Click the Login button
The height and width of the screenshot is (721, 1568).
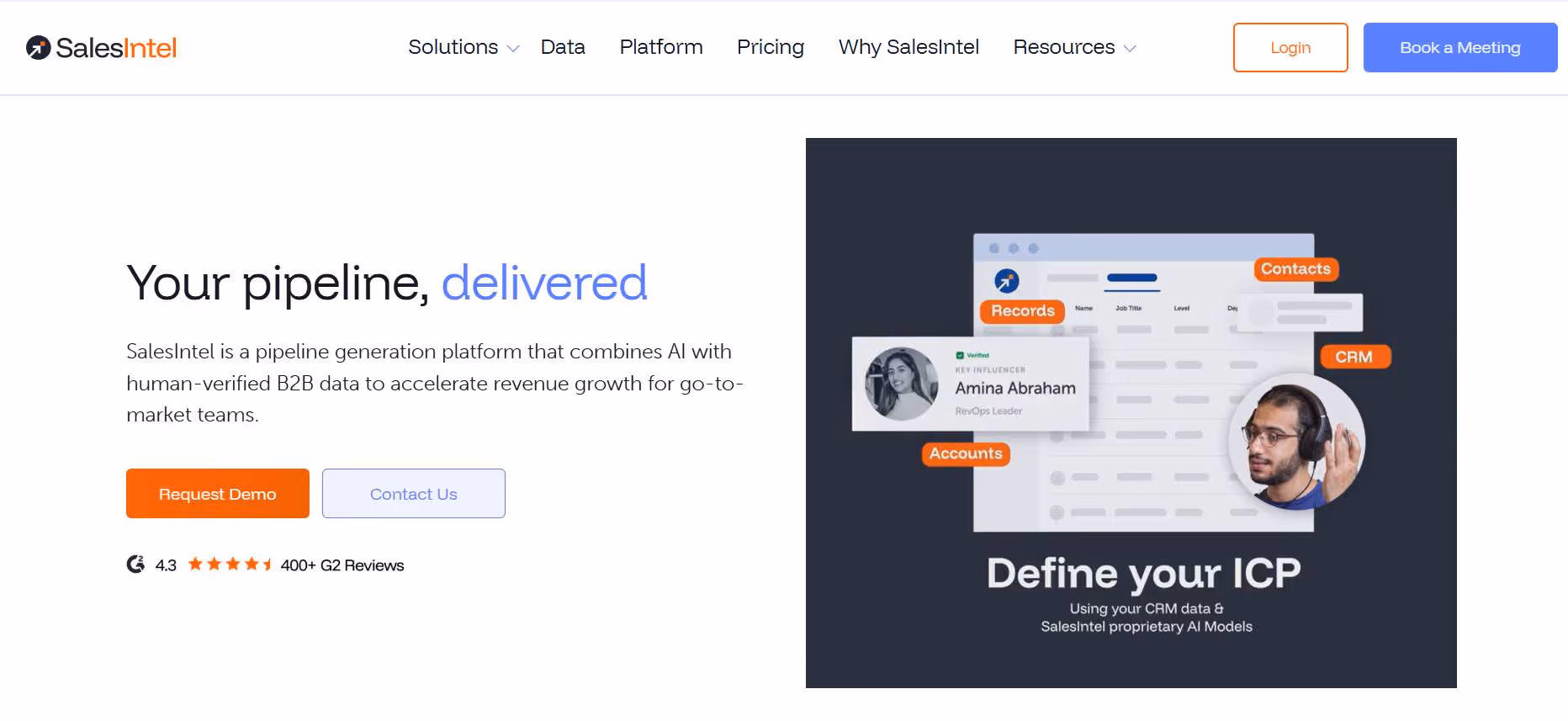pyautogui.click(x=1290, y=47)
